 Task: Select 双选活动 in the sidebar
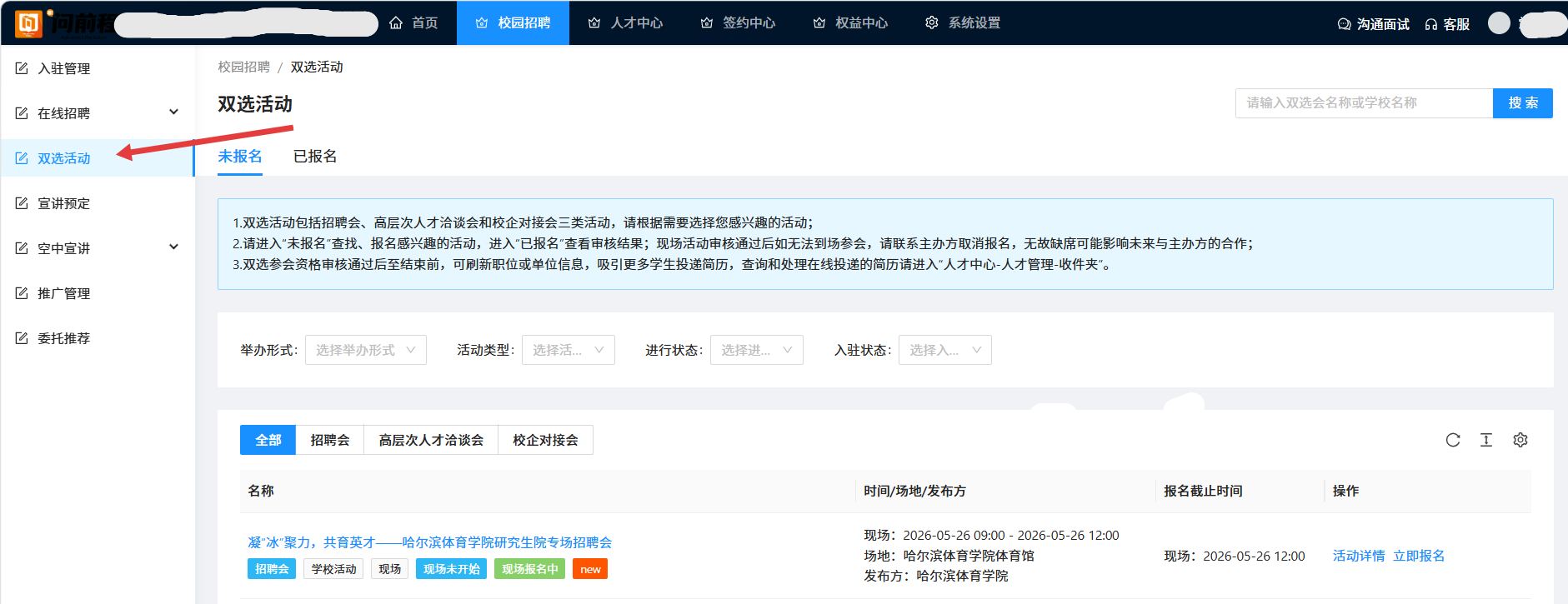98,158
